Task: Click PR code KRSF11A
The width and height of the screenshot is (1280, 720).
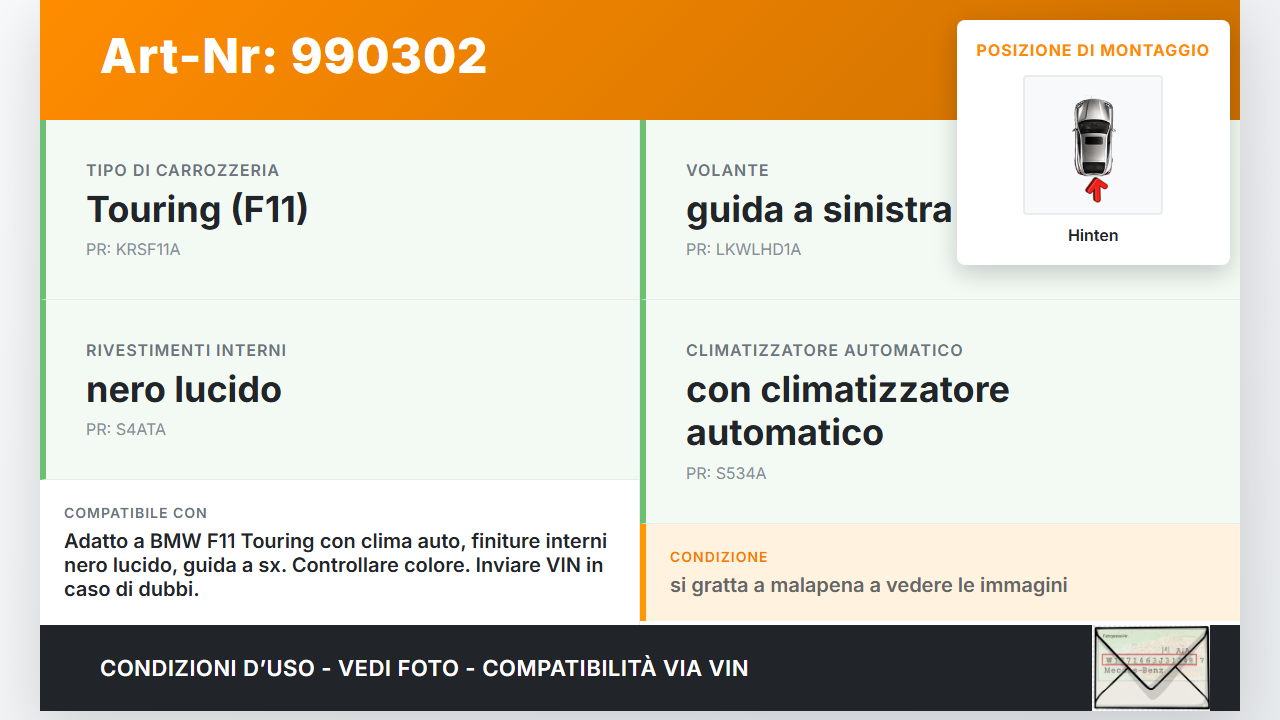Action: [133, 249]
